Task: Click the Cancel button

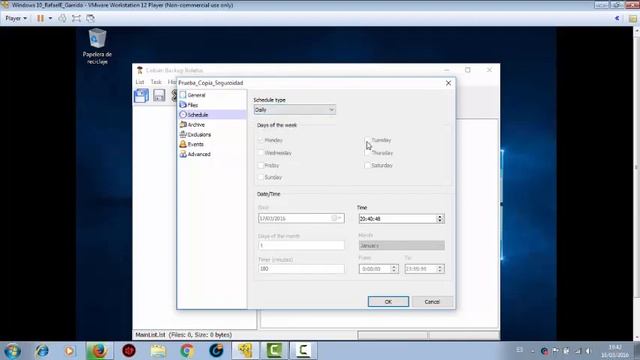Action: click(x=432, y=302)
